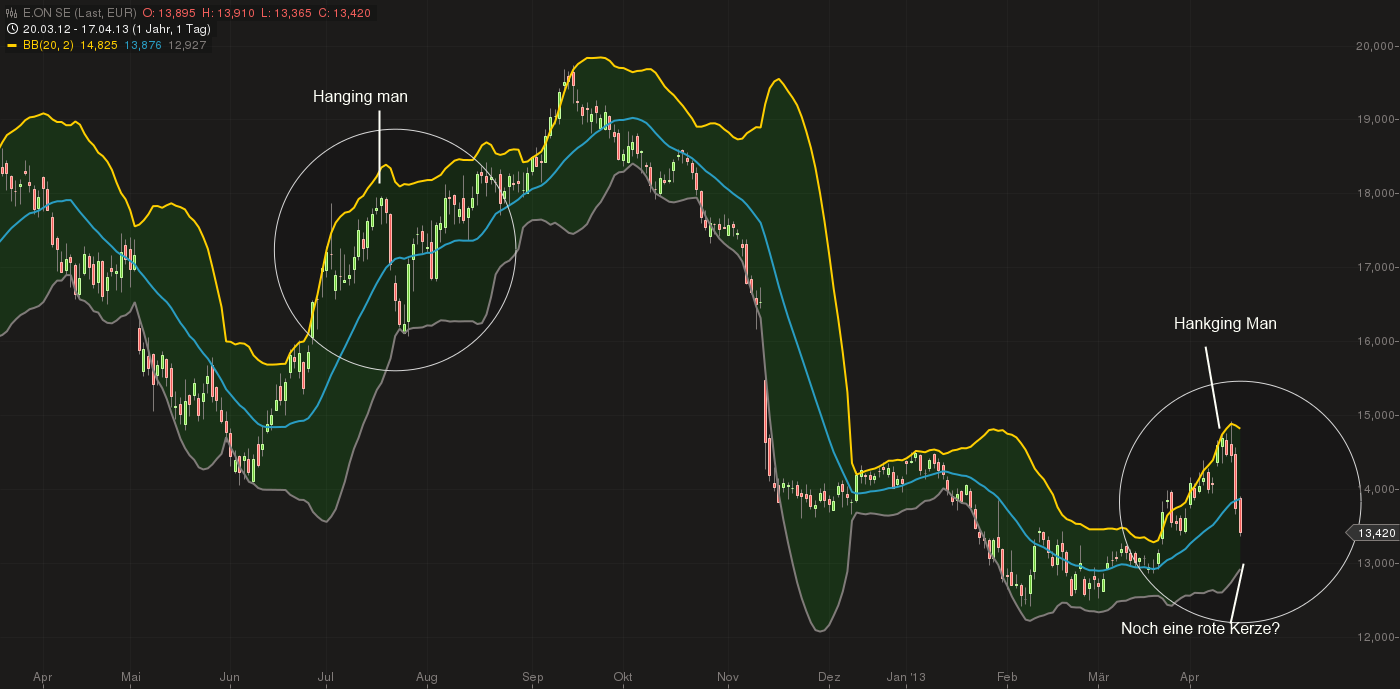1400x689 pixels.
Task: Click the 'Noch eine rote Kerze?' annotation
Action: click(x=1200, y=629)
